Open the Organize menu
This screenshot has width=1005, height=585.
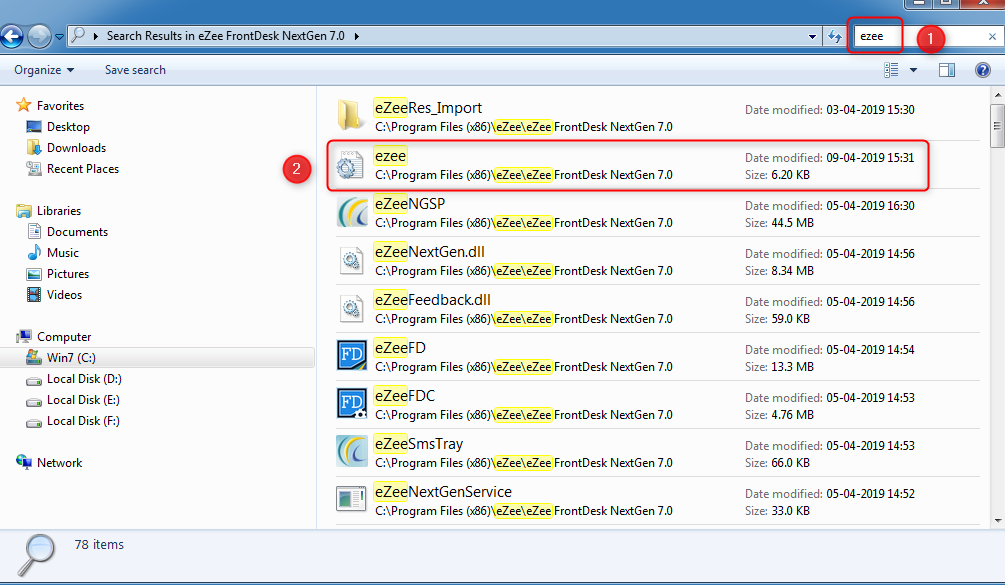44,70
